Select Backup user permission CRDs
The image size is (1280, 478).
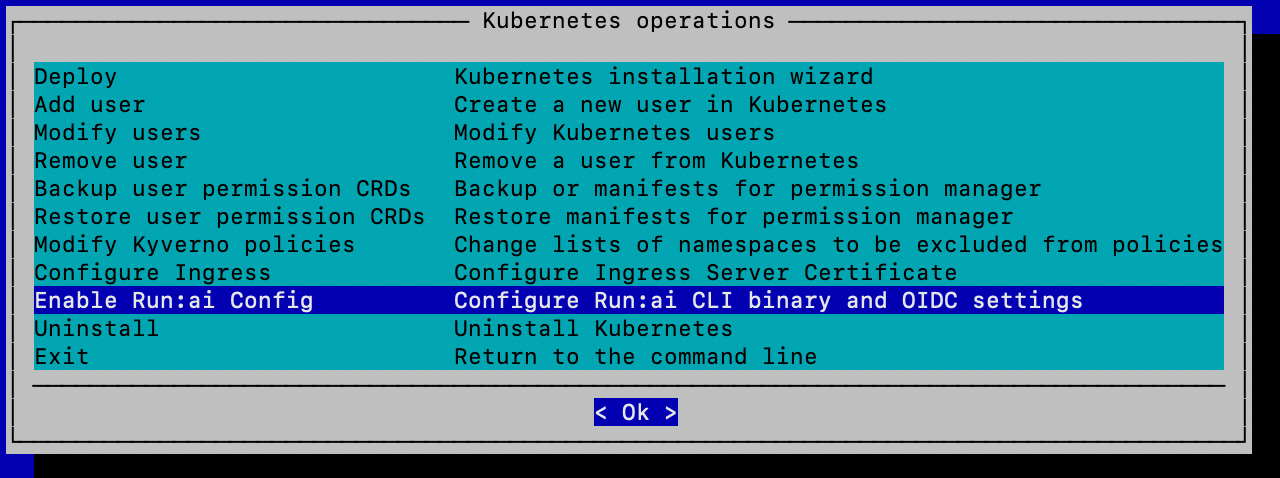coord(223,189)
